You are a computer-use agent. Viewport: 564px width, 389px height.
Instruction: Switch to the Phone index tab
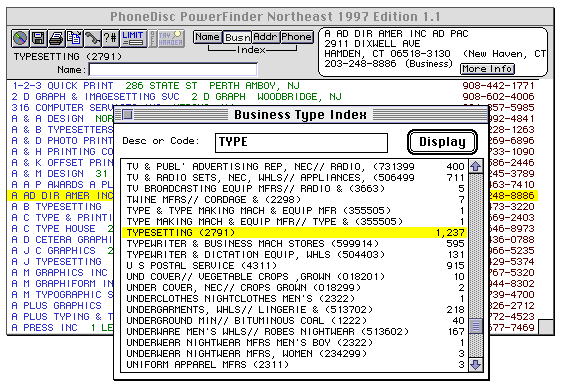296,37
